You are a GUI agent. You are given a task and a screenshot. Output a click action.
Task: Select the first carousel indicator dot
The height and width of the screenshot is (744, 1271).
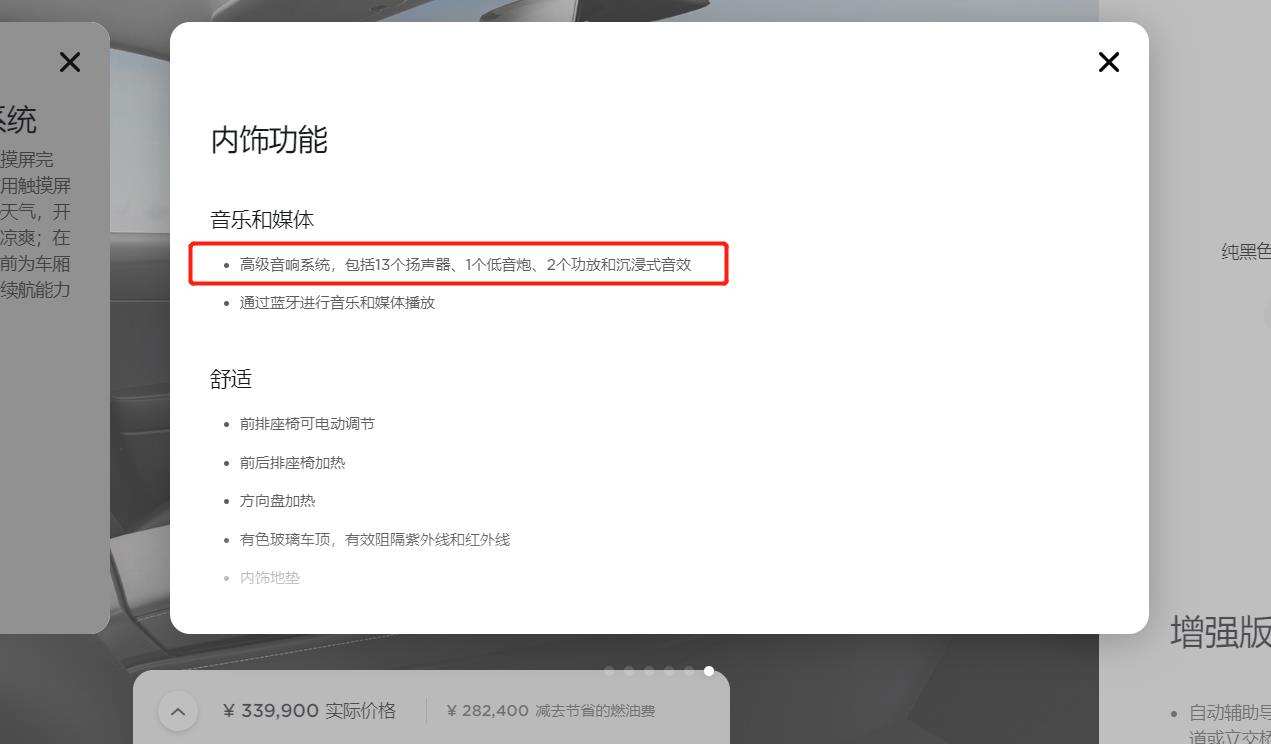coord(609,671)
